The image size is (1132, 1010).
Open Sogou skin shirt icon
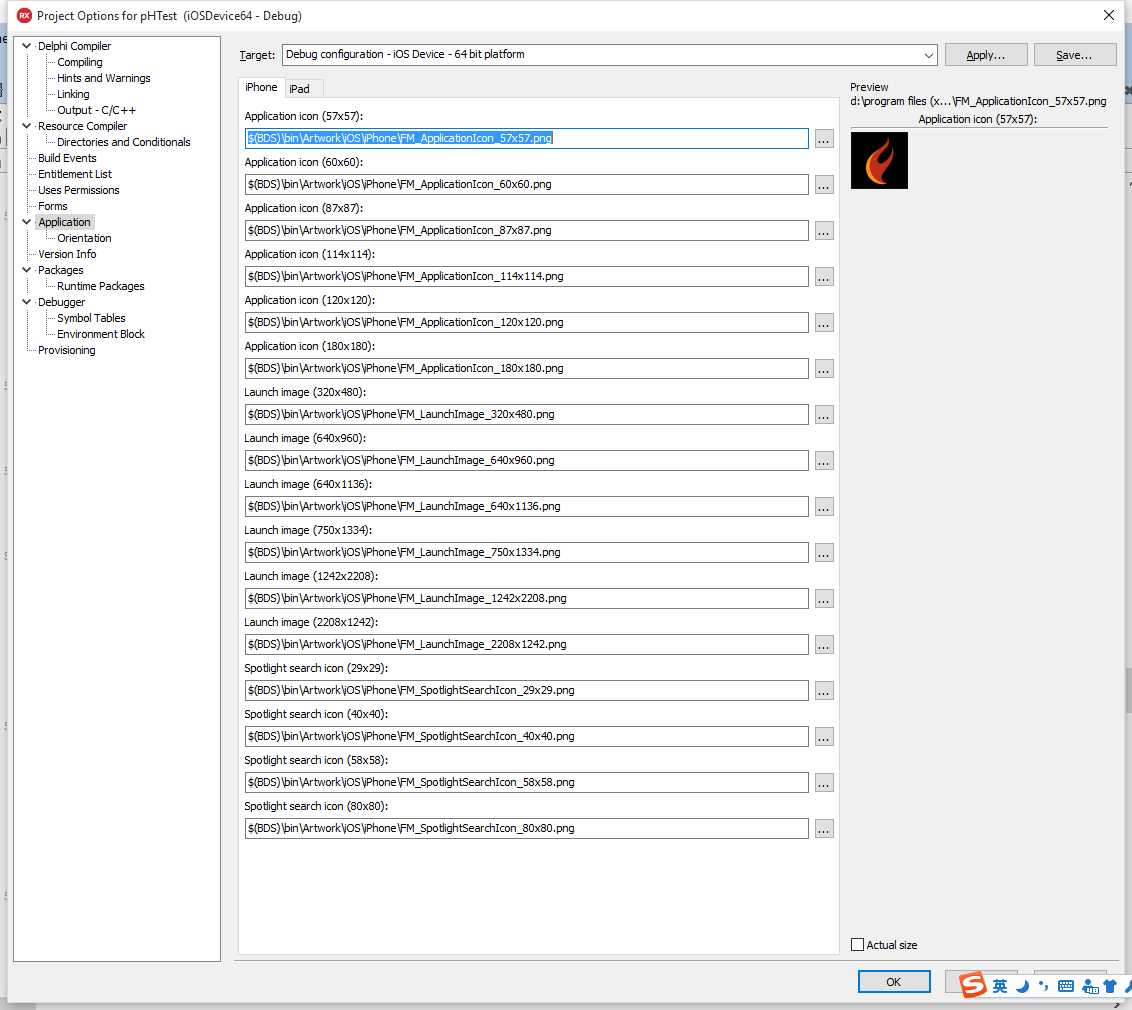(x=1110, y=986)
